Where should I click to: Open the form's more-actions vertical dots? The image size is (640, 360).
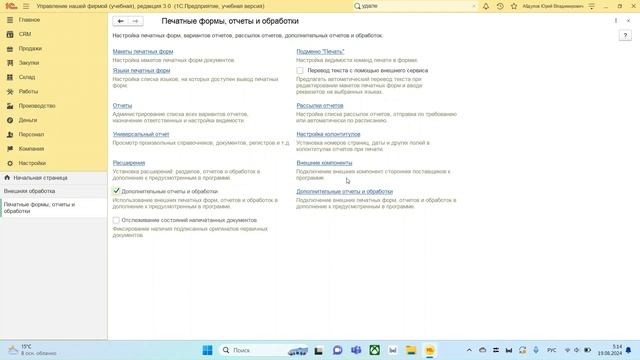(x=616, y=20)
